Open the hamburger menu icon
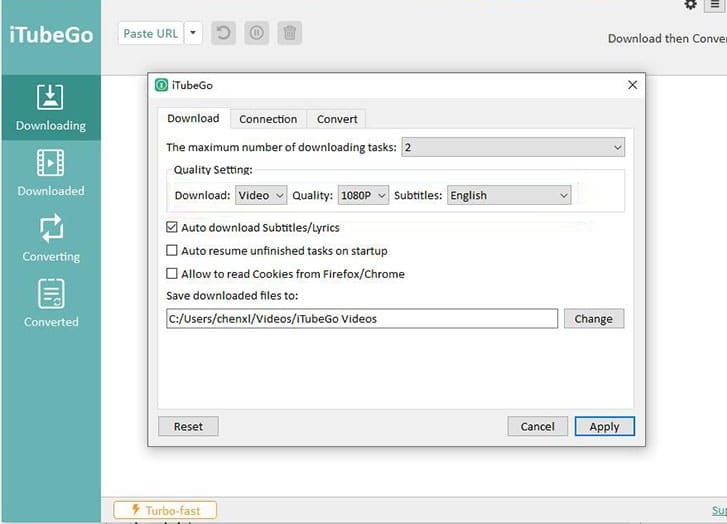The image size is (727, 524). pos(714,5)
